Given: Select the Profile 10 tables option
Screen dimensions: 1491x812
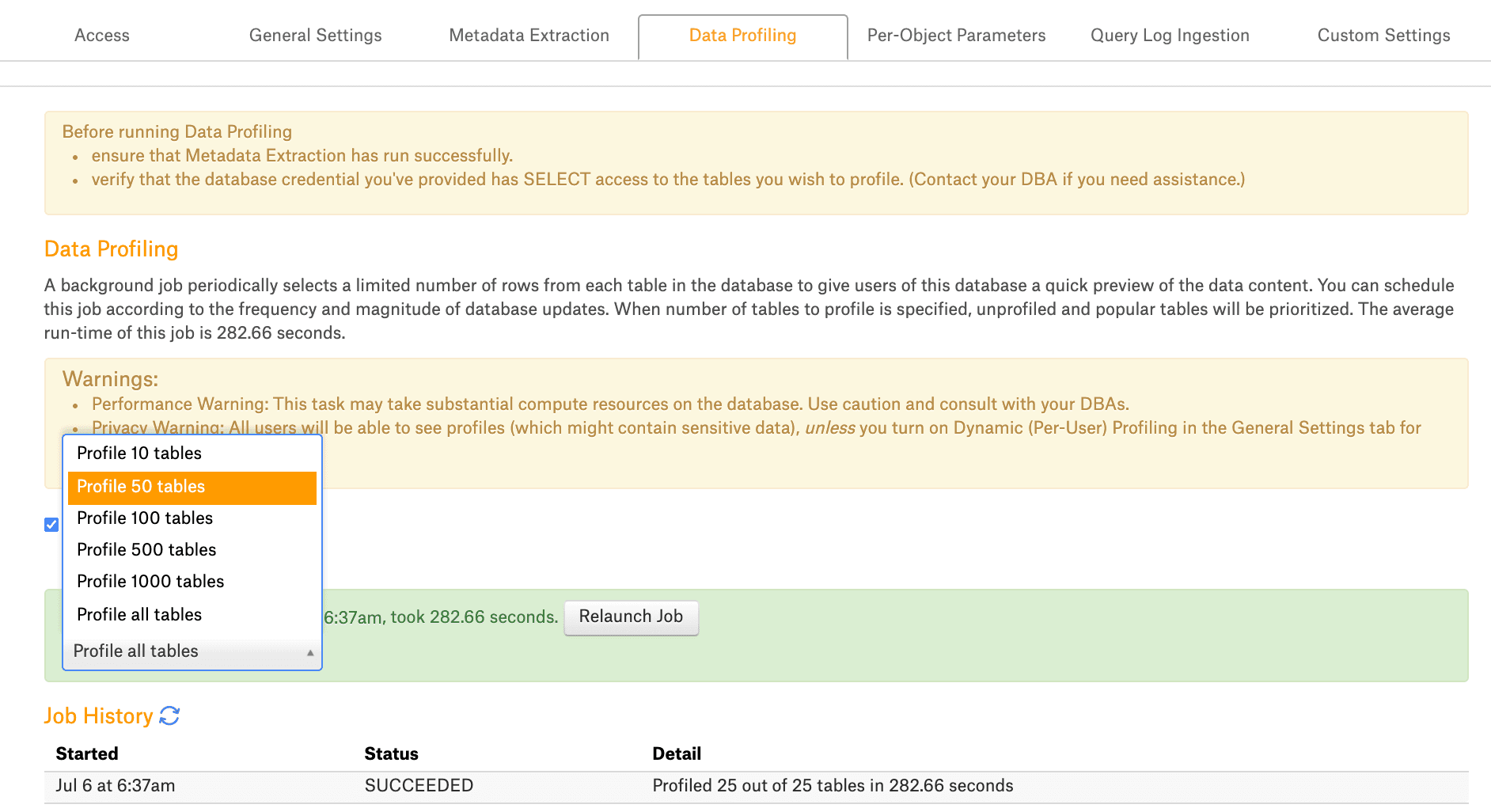Looking at the screenshot, I should point(138,453).
